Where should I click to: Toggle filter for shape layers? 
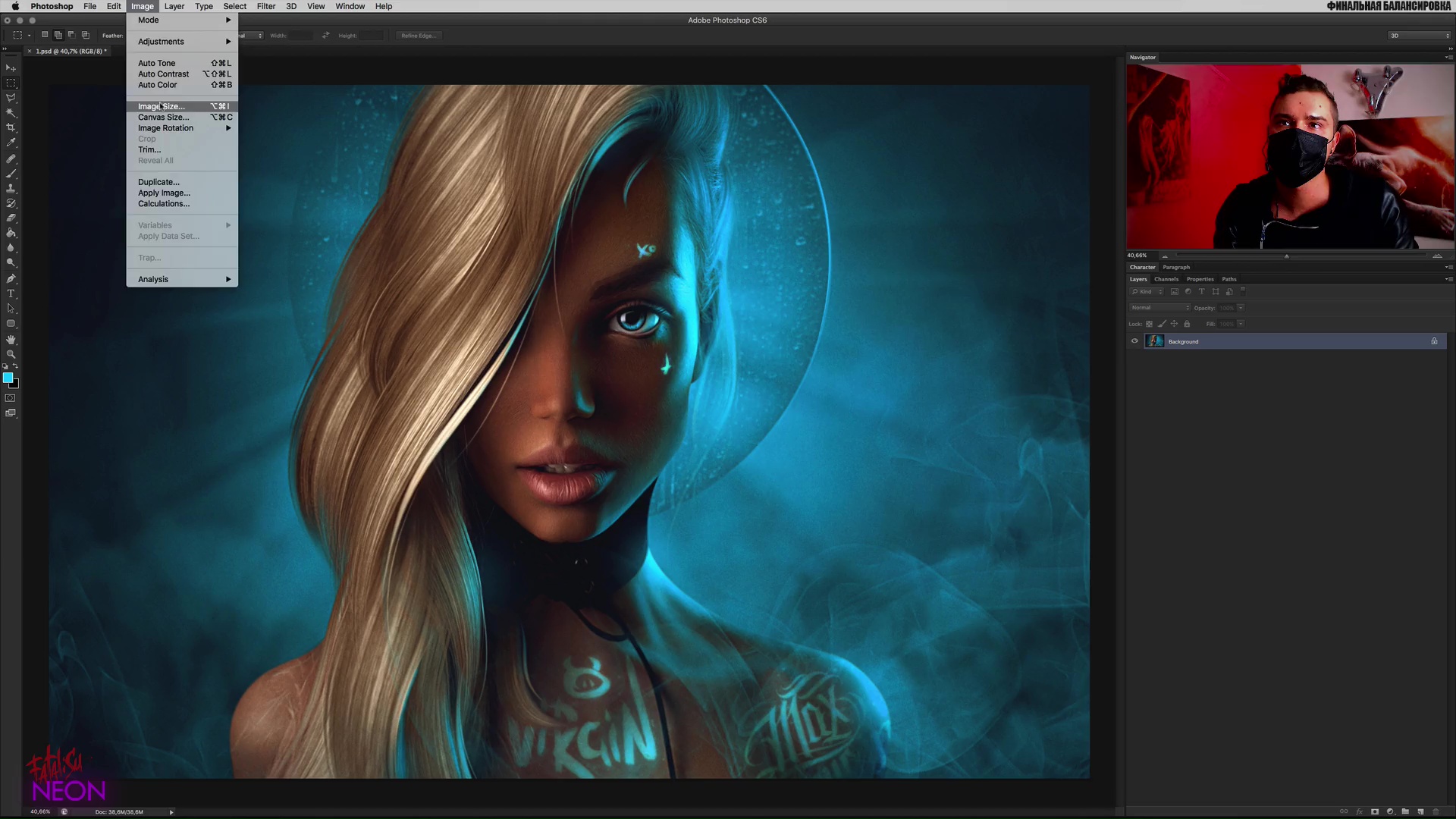[1216, 292]
